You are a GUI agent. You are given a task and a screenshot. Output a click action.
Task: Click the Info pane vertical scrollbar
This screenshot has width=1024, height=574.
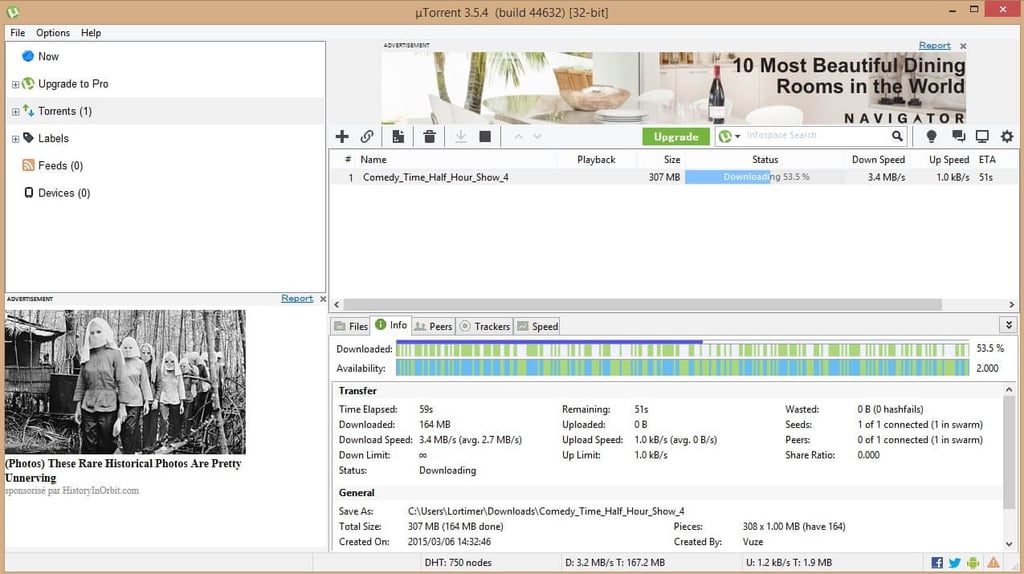[1009, 451]
